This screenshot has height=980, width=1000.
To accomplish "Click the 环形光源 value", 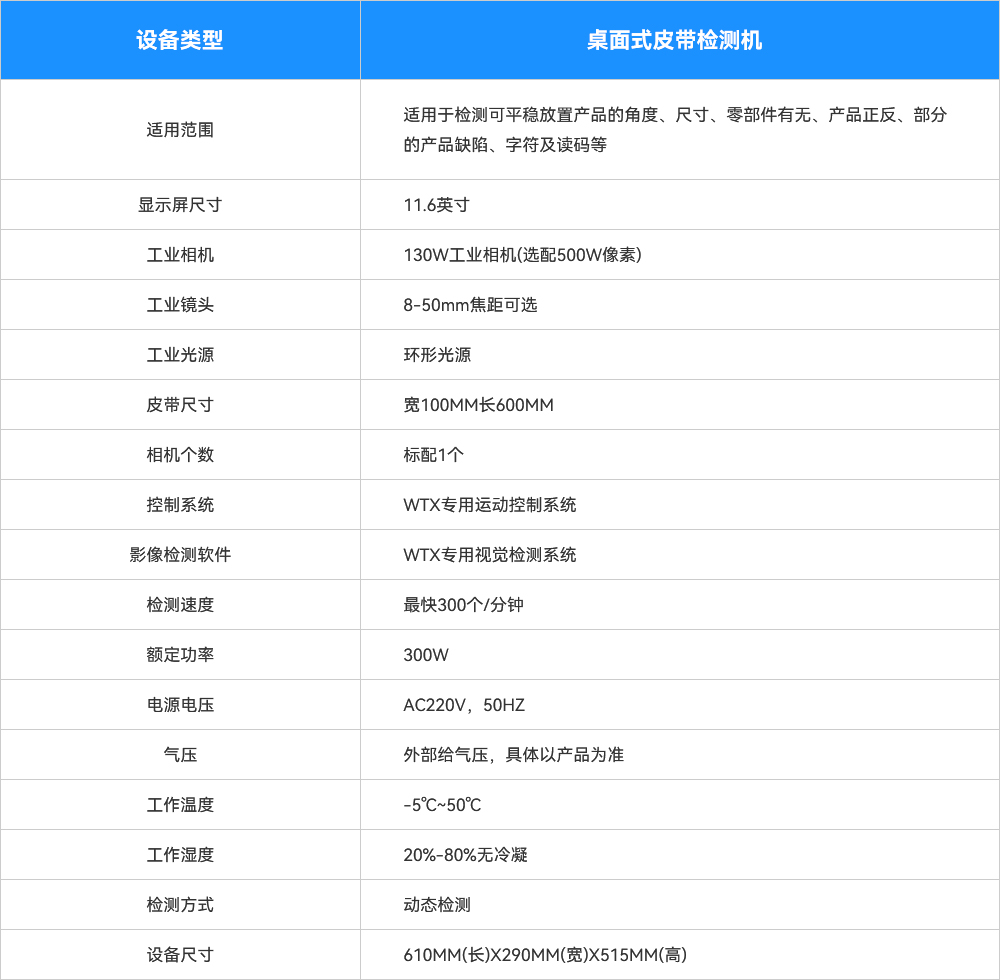I will (x=437, y=355).
